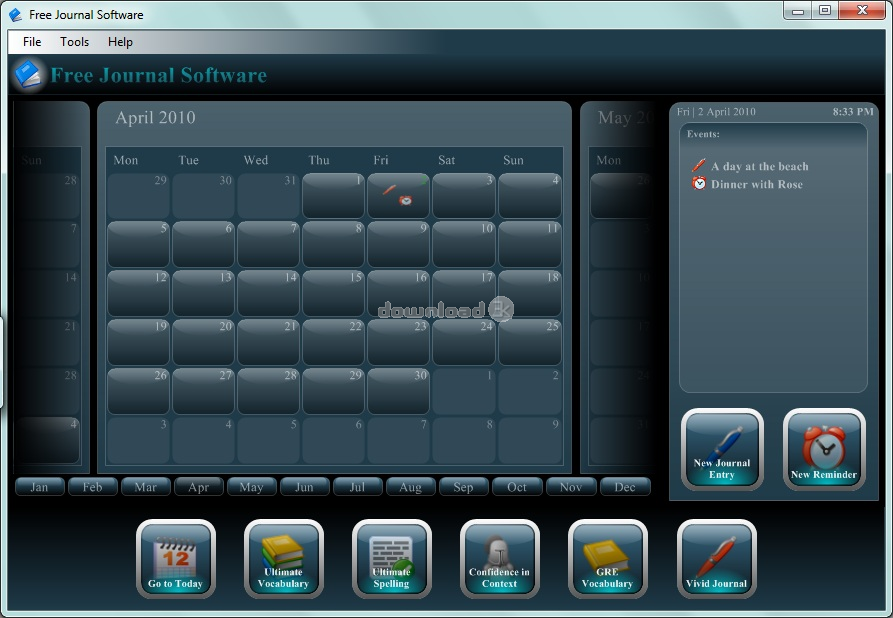Click the March 31 greyed-out cell
This screenshot has width=893, height=618.
pos(268,195)
